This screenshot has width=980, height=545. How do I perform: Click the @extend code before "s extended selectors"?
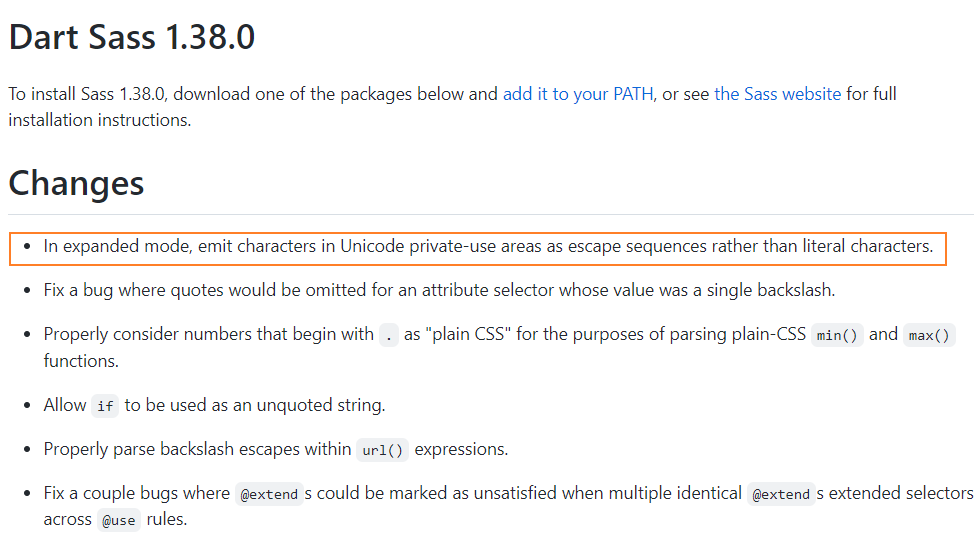pyautogui.click(x=781, y=494)
